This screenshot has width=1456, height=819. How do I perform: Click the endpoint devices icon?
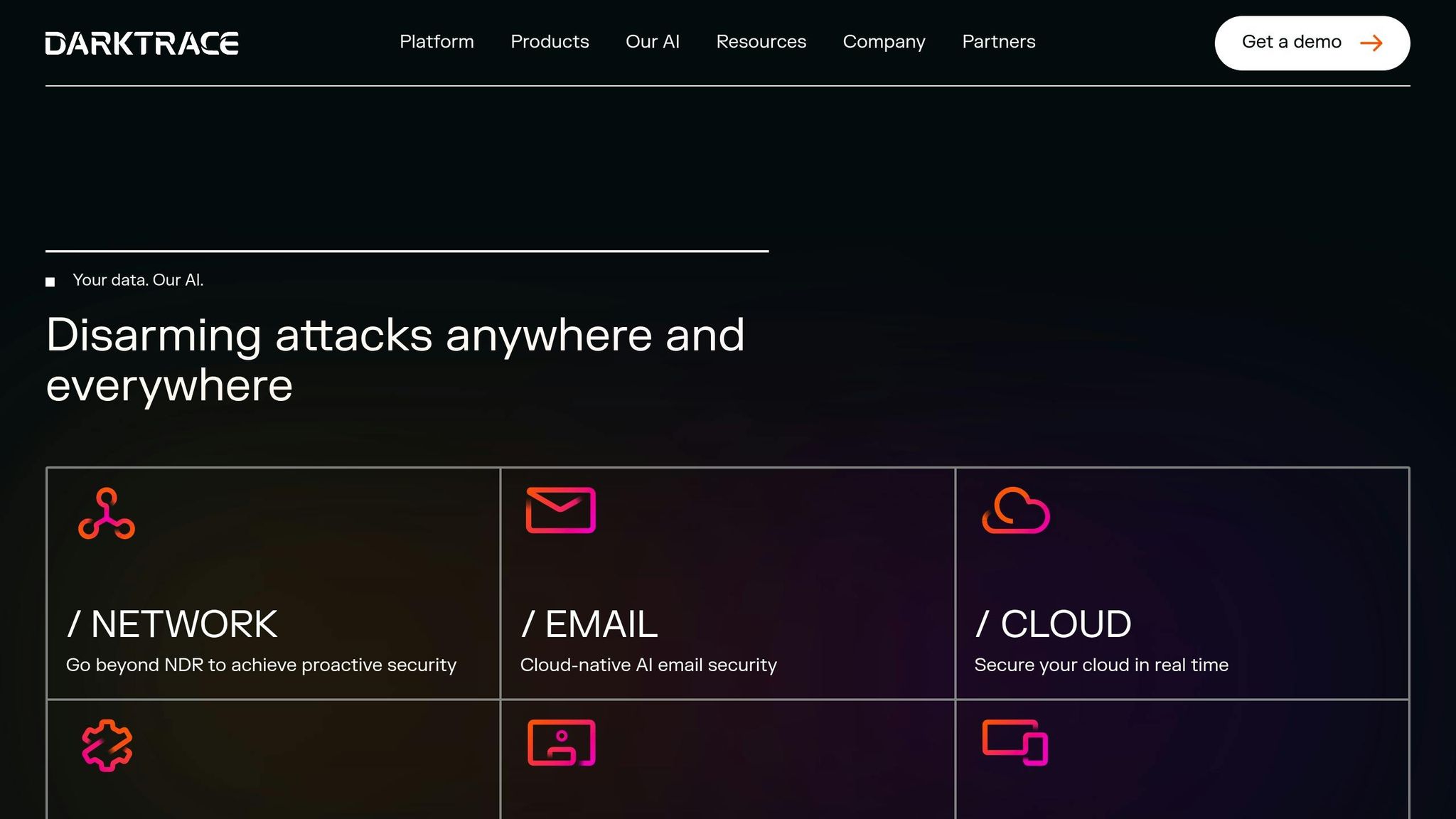tap(1015, 743)
